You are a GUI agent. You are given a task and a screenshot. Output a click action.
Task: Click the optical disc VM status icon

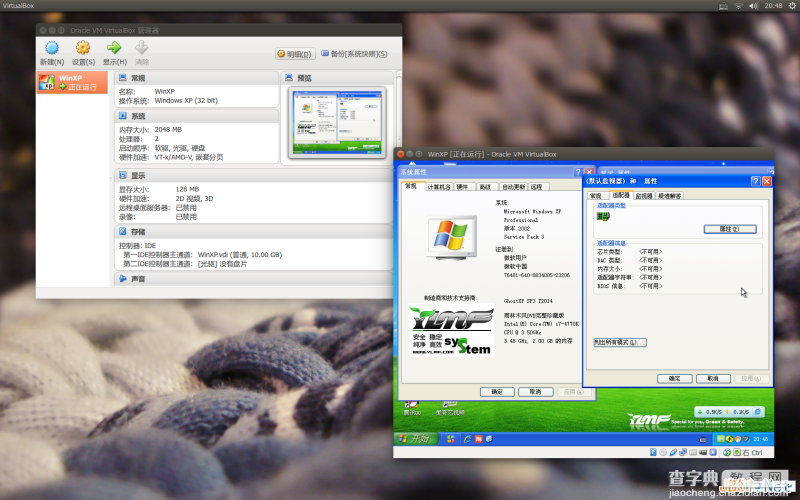click(663, 453)
